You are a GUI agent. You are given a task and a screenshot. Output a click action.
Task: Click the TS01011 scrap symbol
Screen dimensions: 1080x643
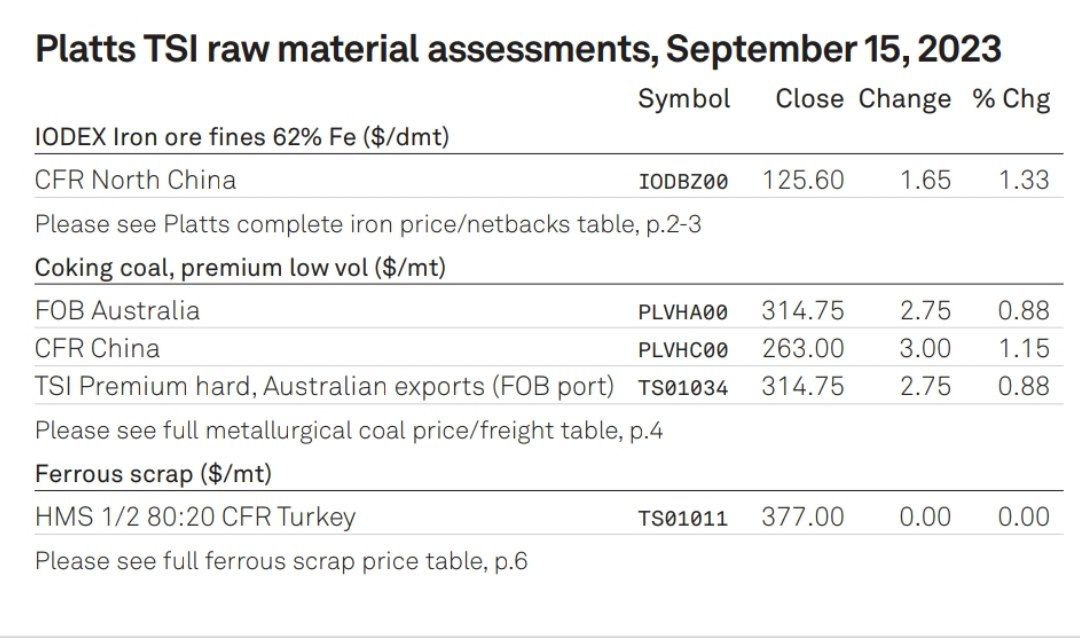tap(683, 518)
